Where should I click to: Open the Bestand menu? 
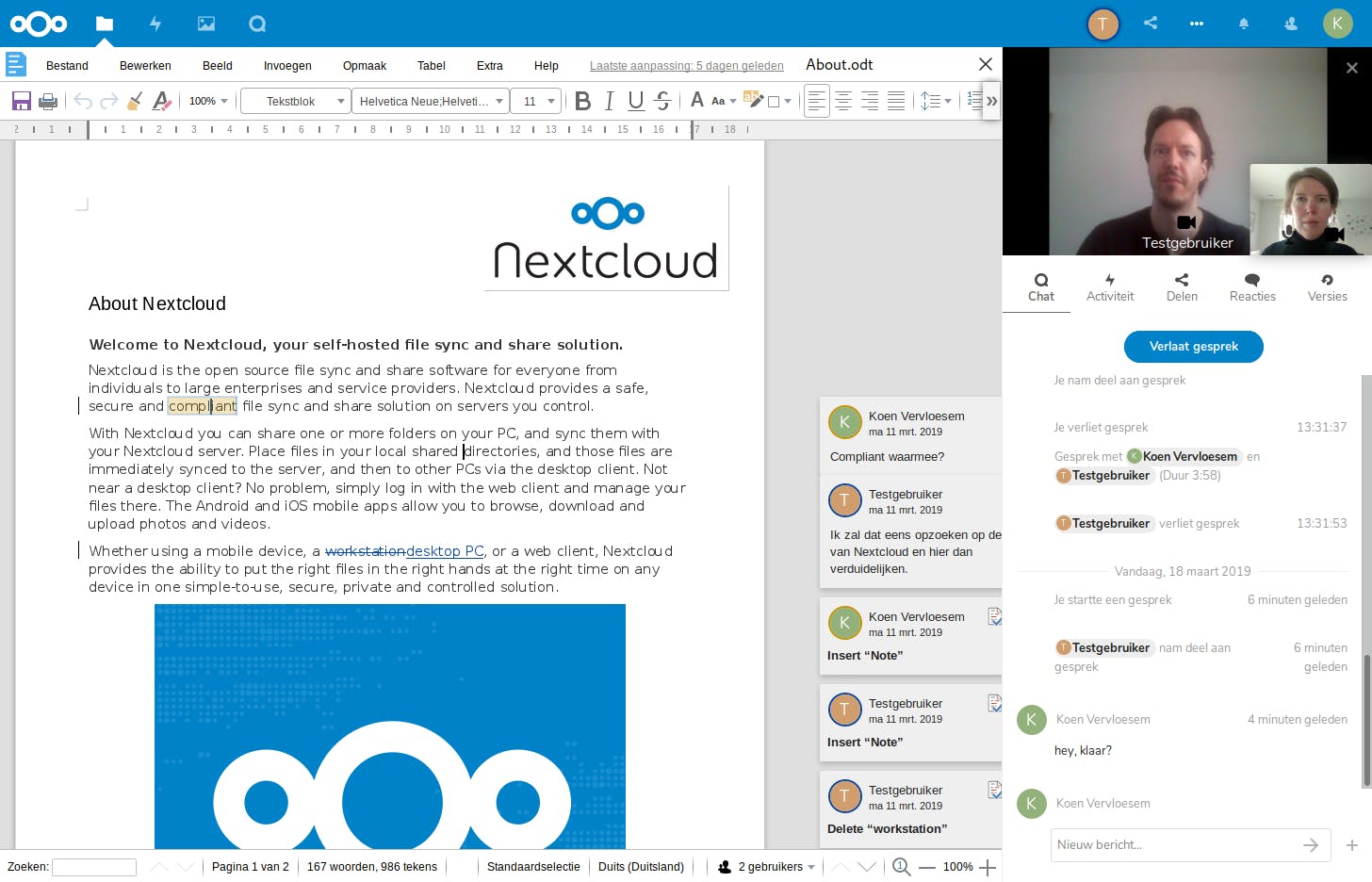point(67,66)
